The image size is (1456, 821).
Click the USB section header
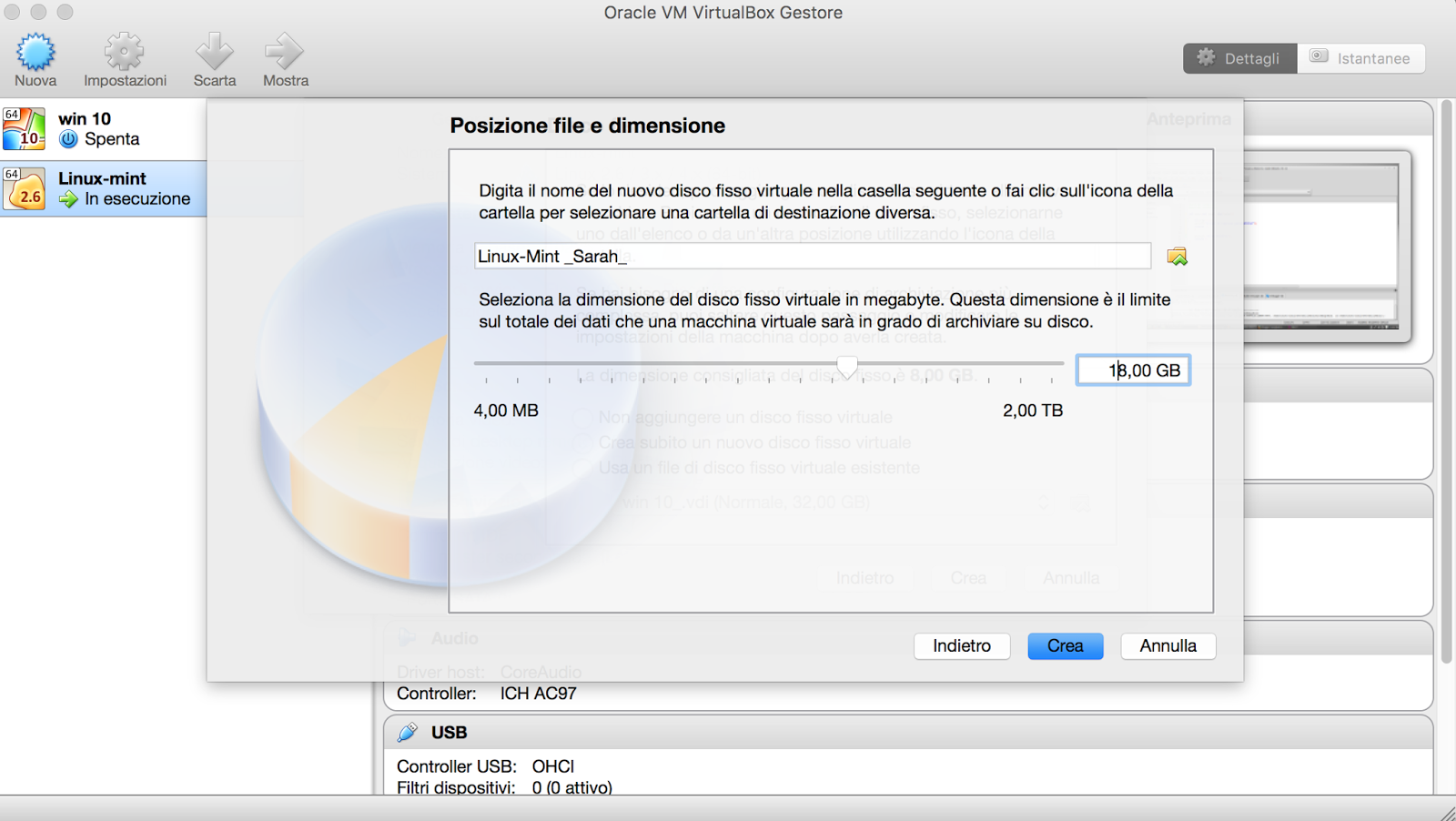pos(908,732)
